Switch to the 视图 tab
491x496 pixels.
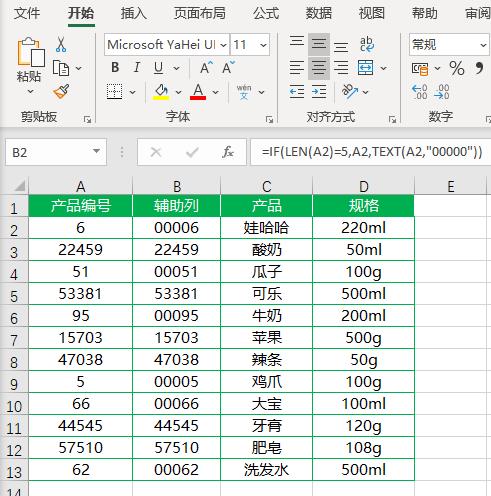click(x=372, y=13)
